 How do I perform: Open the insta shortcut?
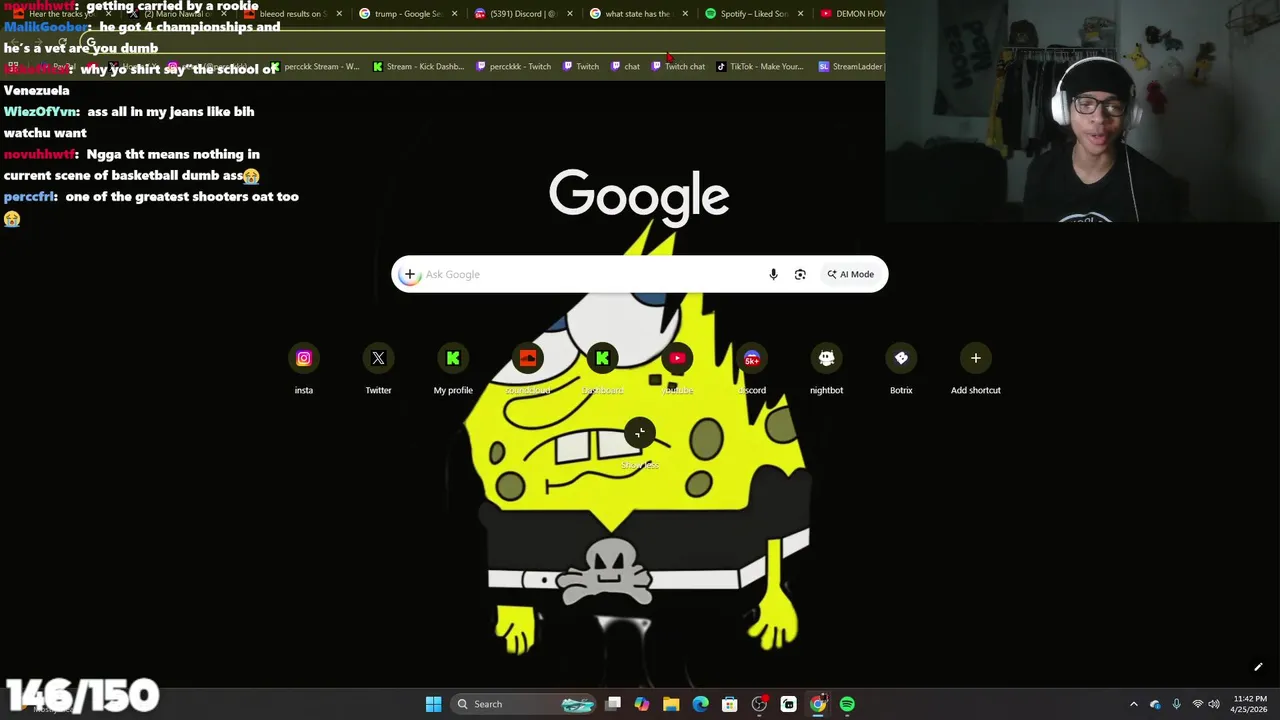[304, 369]
